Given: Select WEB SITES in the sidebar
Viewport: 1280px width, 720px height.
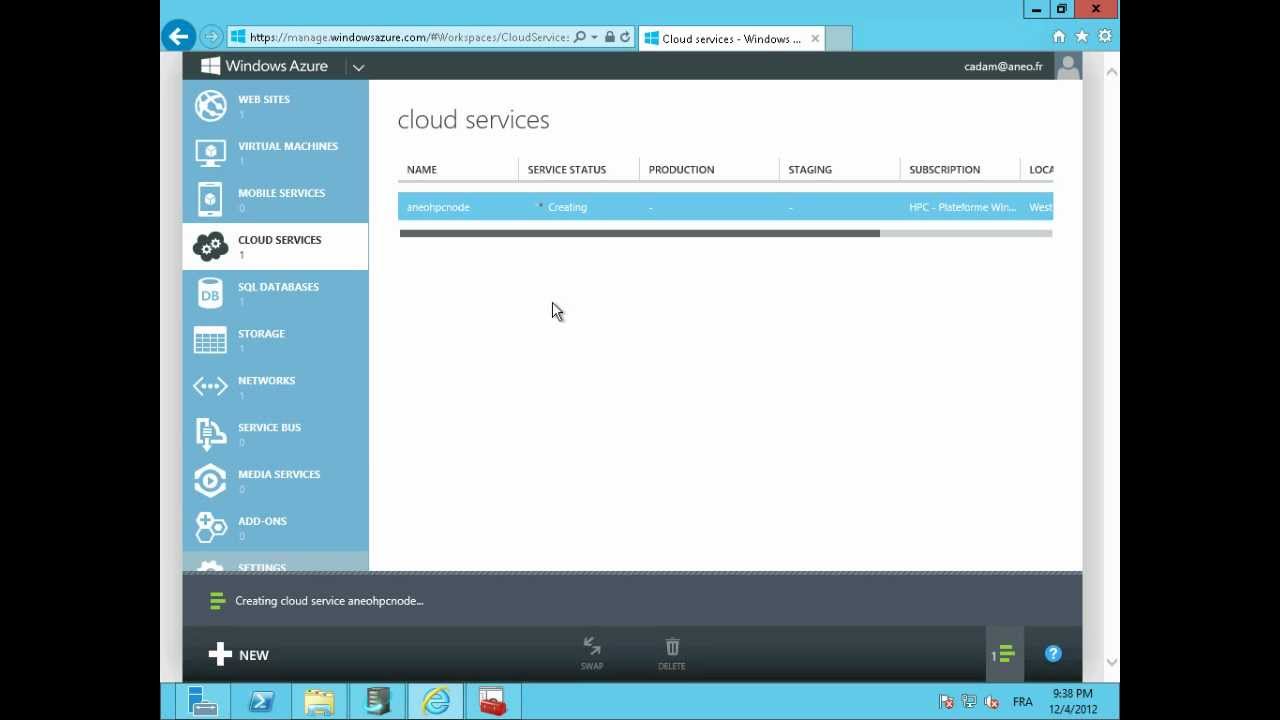Looking at the screenshot, I should [x=264, y=99].
